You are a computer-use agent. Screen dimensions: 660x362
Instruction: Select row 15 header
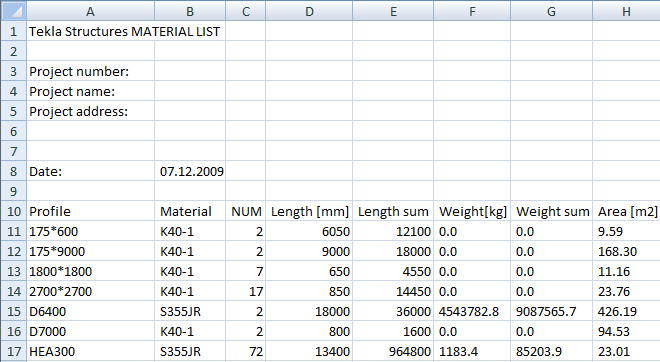13,311
